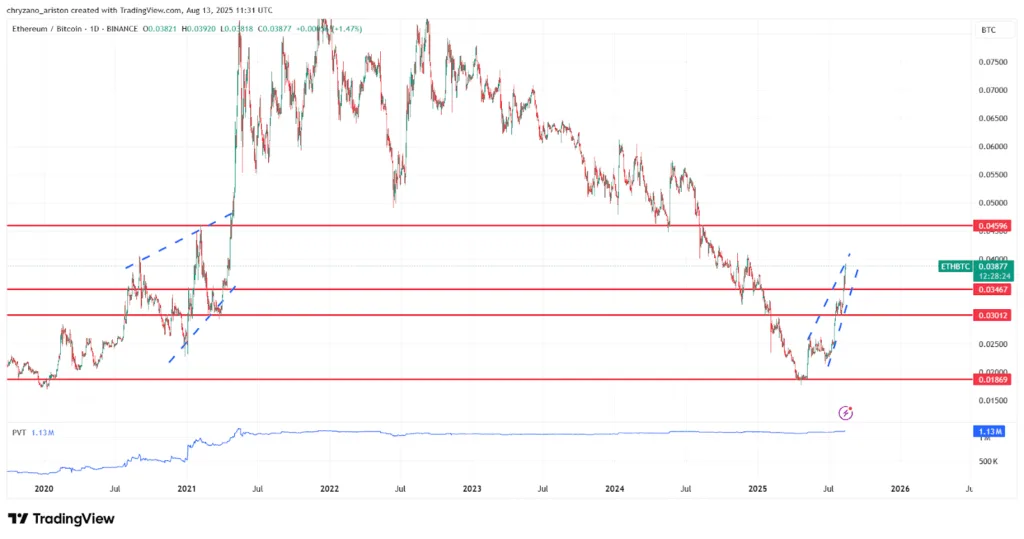Click the 2026 label on time axis
Image resolution: width=1024 pixels, height=539 pixels.
(x=900, y=489)
